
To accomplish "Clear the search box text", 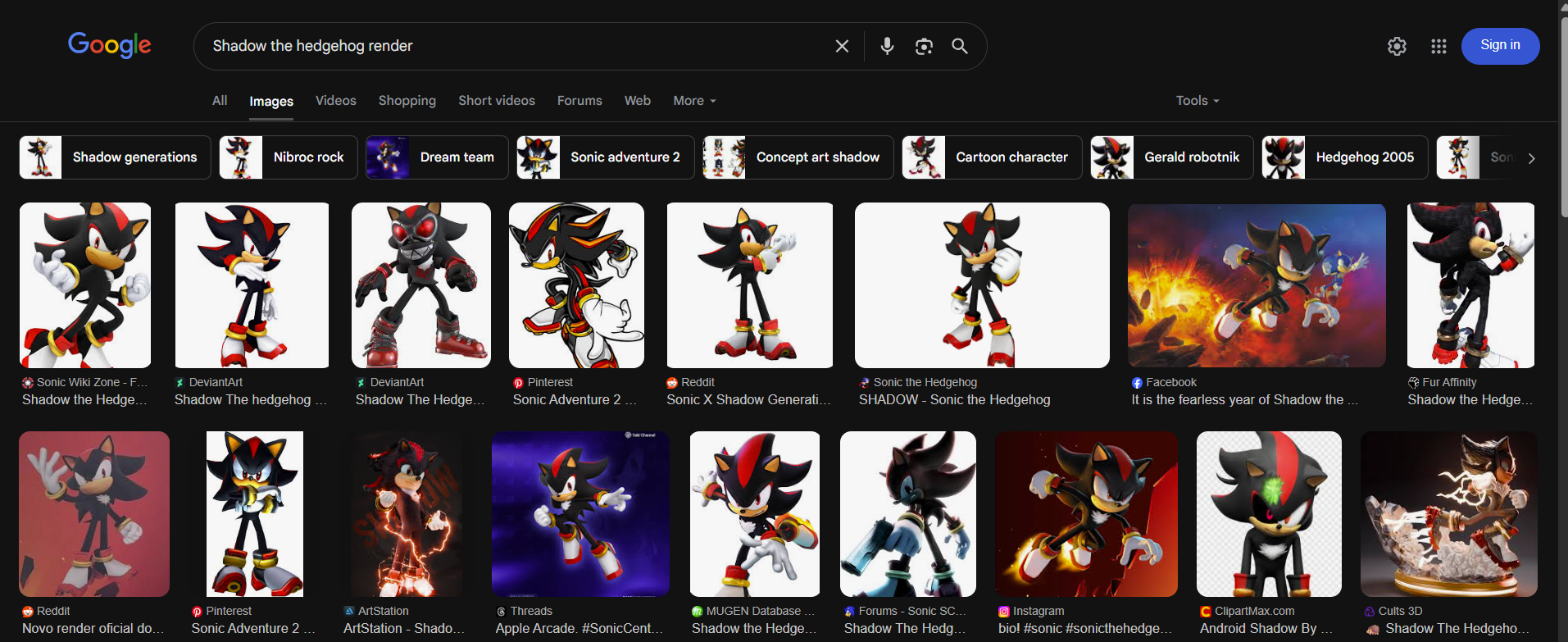I will pyautogui.click(x=842, y=46).
